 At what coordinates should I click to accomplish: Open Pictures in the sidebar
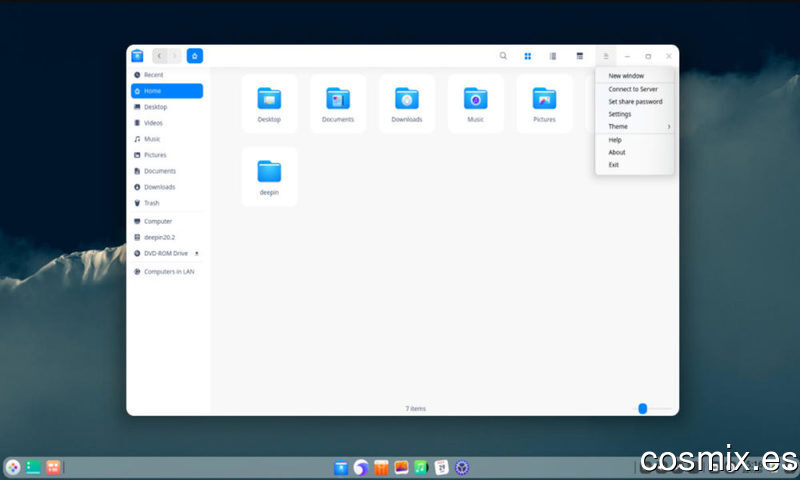point(167,155)
